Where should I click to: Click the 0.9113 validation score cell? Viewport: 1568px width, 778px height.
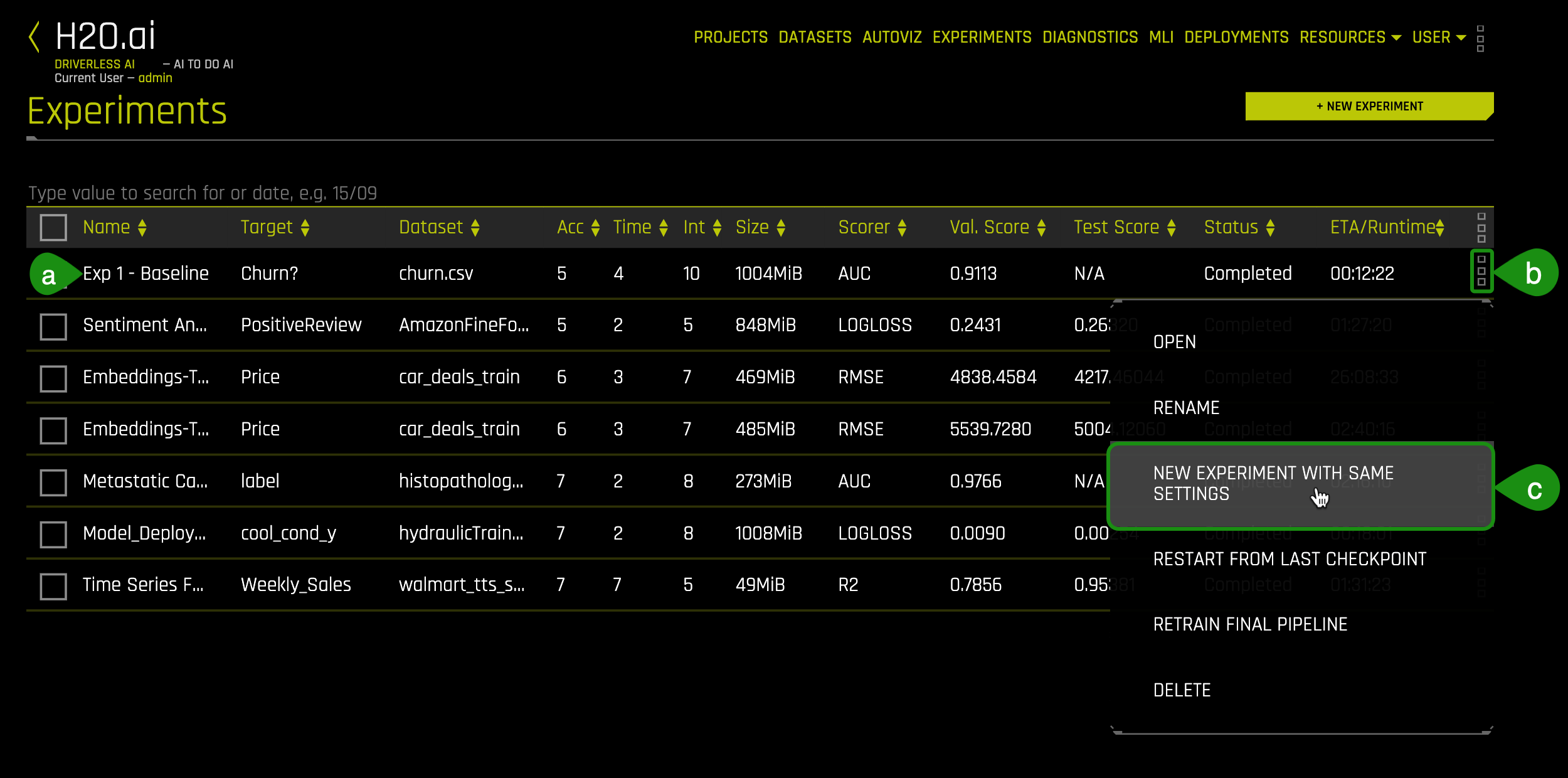(x=973, y=274)
